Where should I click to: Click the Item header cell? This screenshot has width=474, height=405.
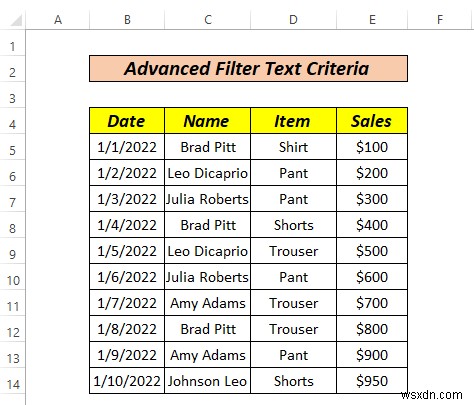click(293, 121)
